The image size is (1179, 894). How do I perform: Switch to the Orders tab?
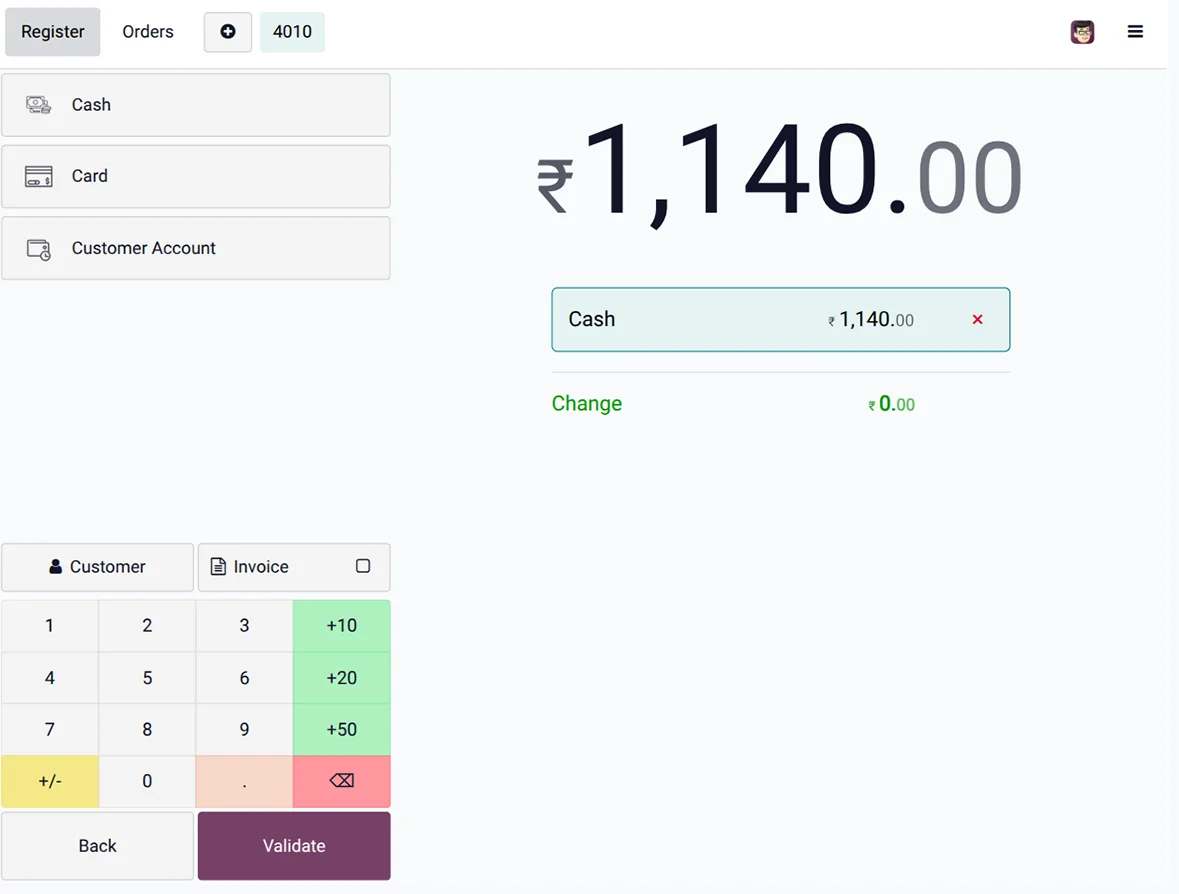(x=148, y=32)
